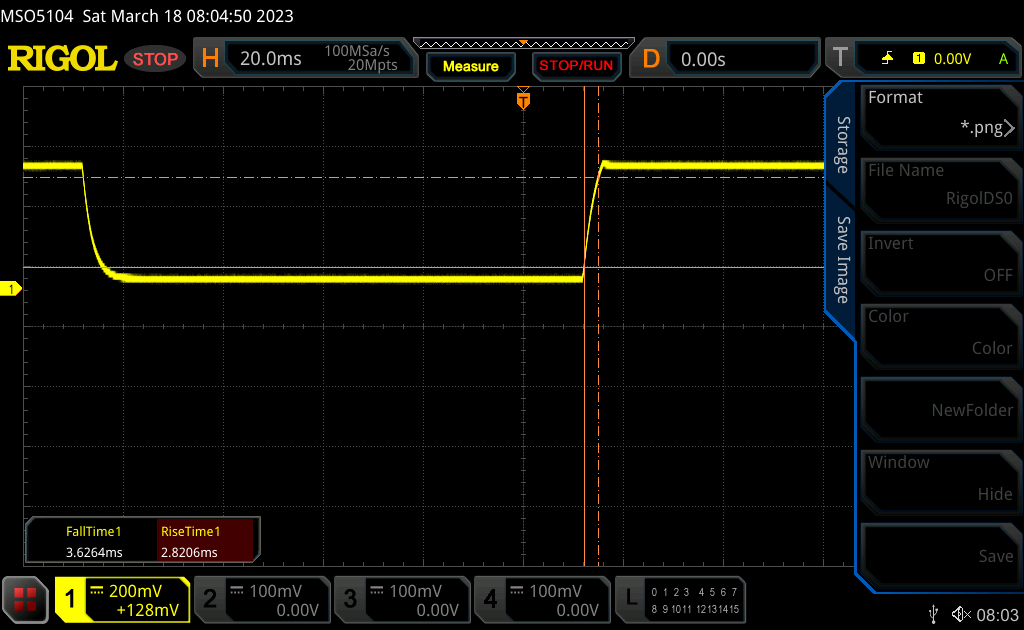This screenshot has height=630, width=1024.
Task: Open the trigger T settings icon
Action: [839, 59]
